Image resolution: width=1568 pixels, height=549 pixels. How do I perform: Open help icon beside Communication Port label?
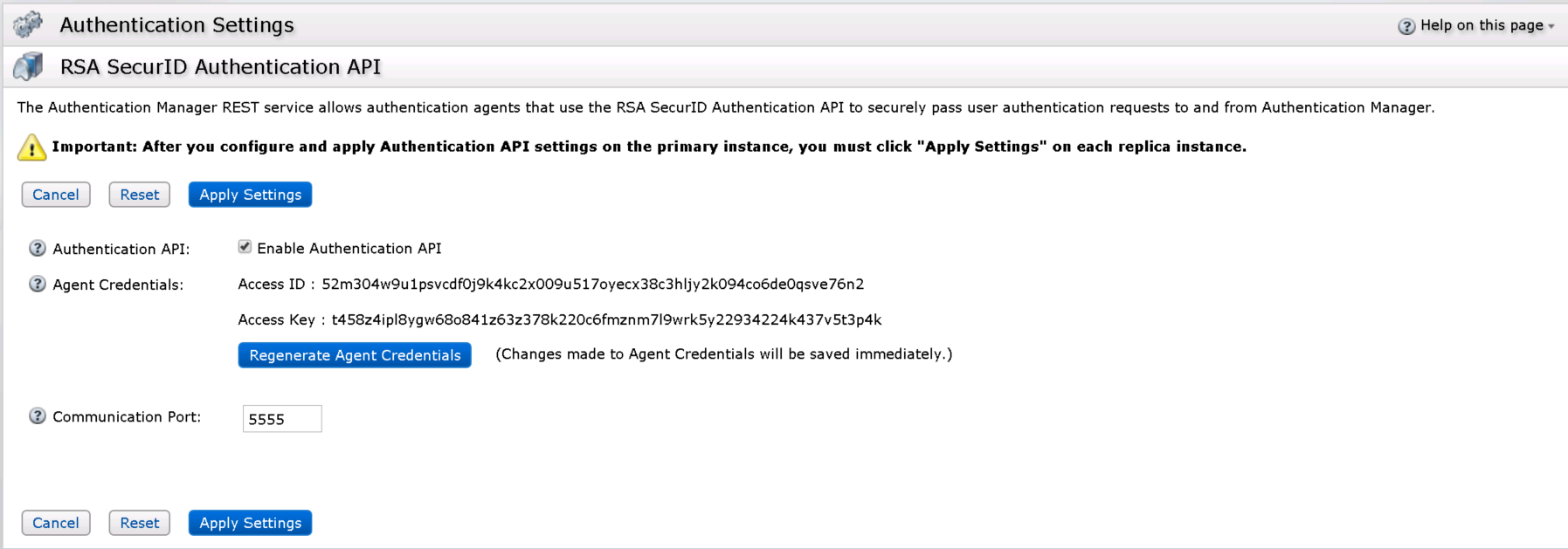click(38, 416)
